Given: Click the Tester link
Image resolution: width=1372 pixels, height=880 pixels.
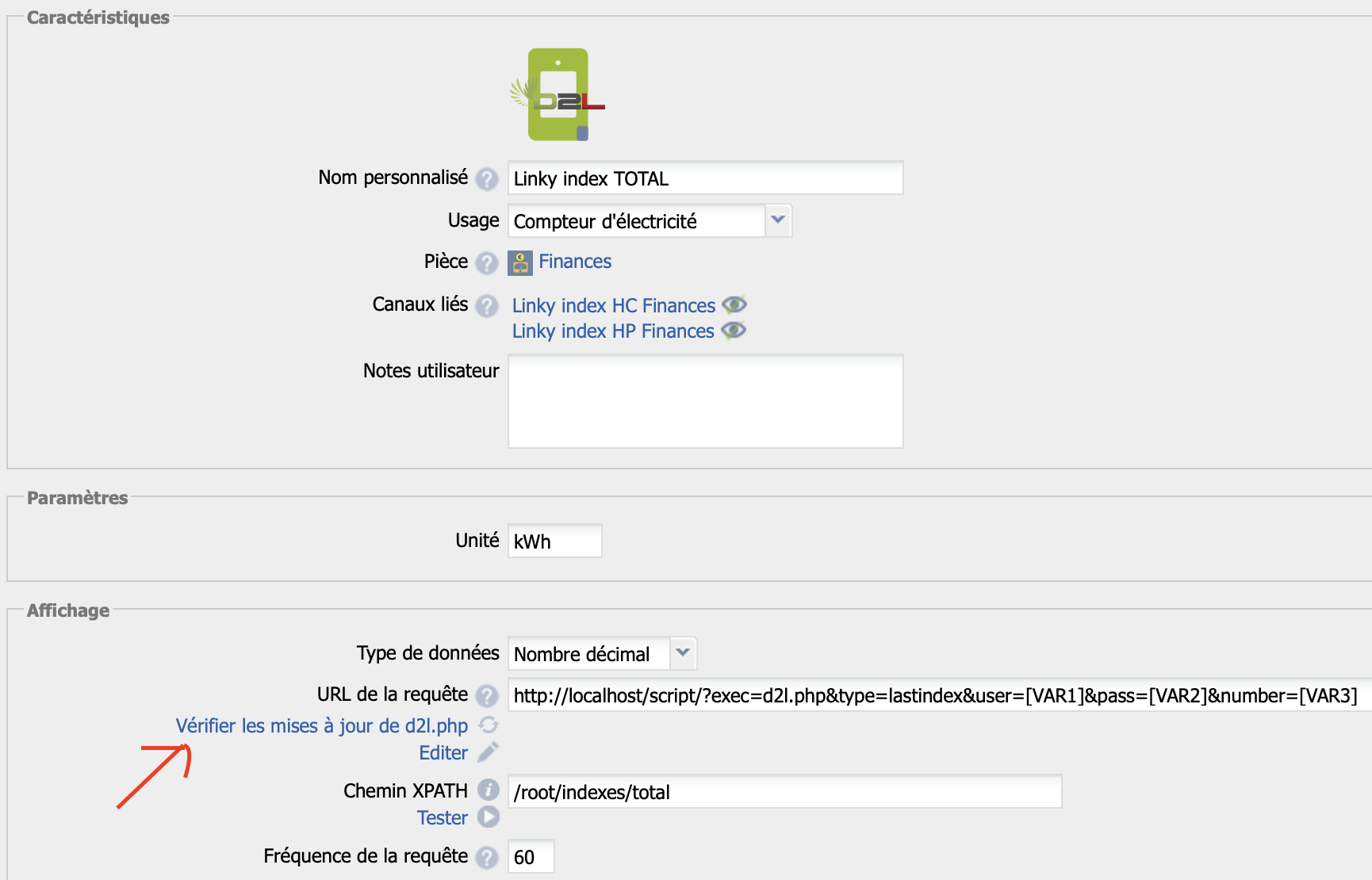Looking at the screenshot, I should (442, 817).
